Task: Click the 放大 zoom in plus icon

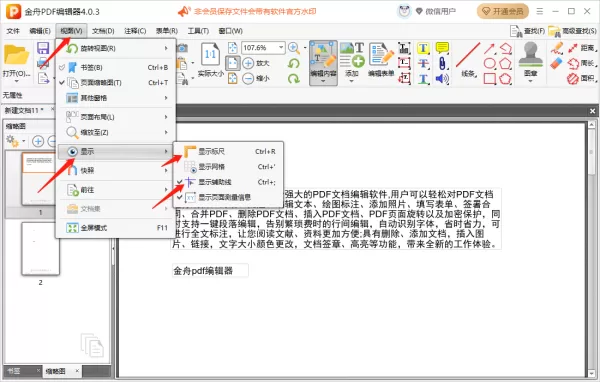Action: [248, 63]
